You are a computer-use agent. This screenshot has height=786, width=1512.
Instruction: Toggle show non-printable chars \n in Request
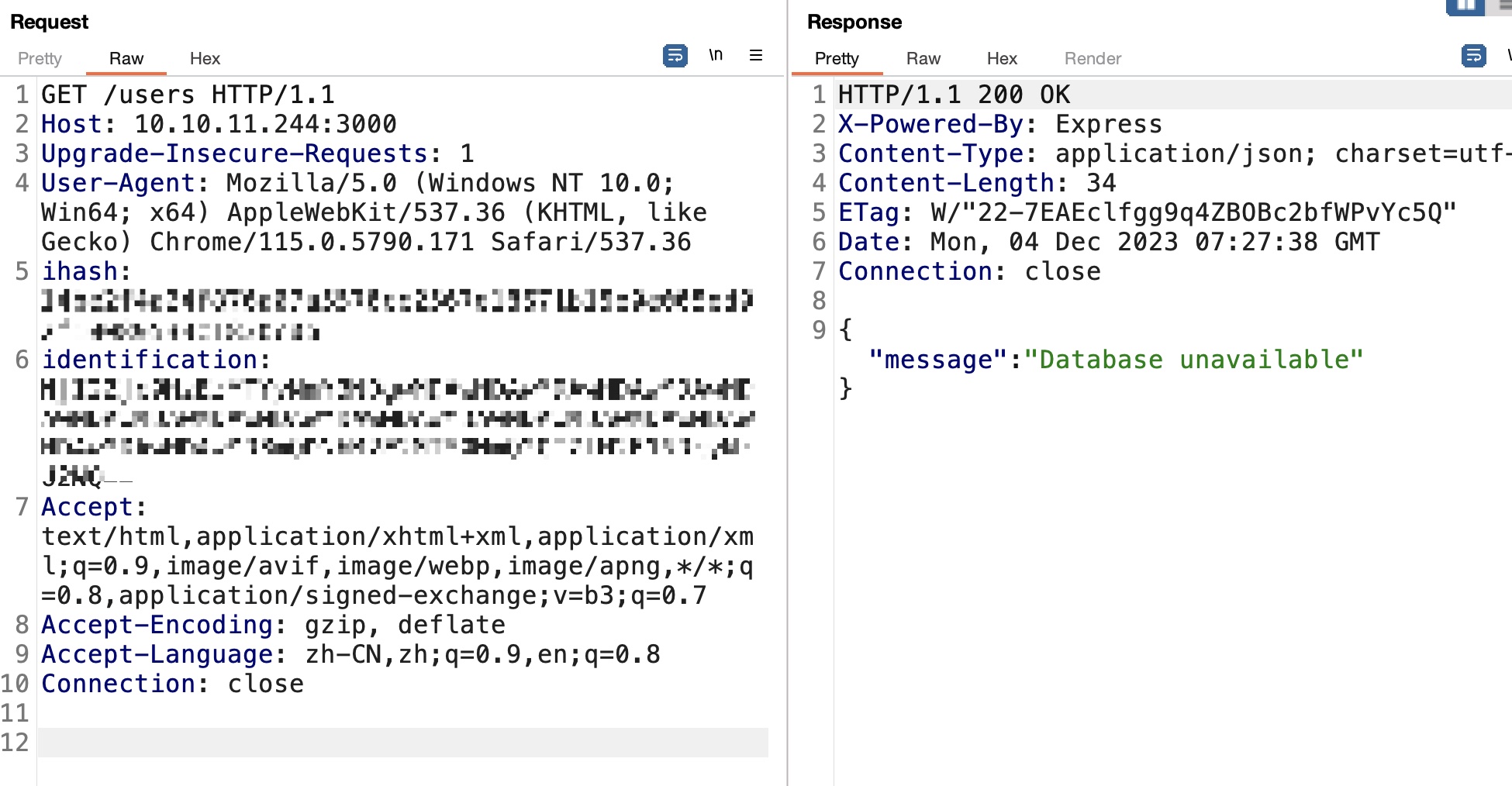click(716, 55)
